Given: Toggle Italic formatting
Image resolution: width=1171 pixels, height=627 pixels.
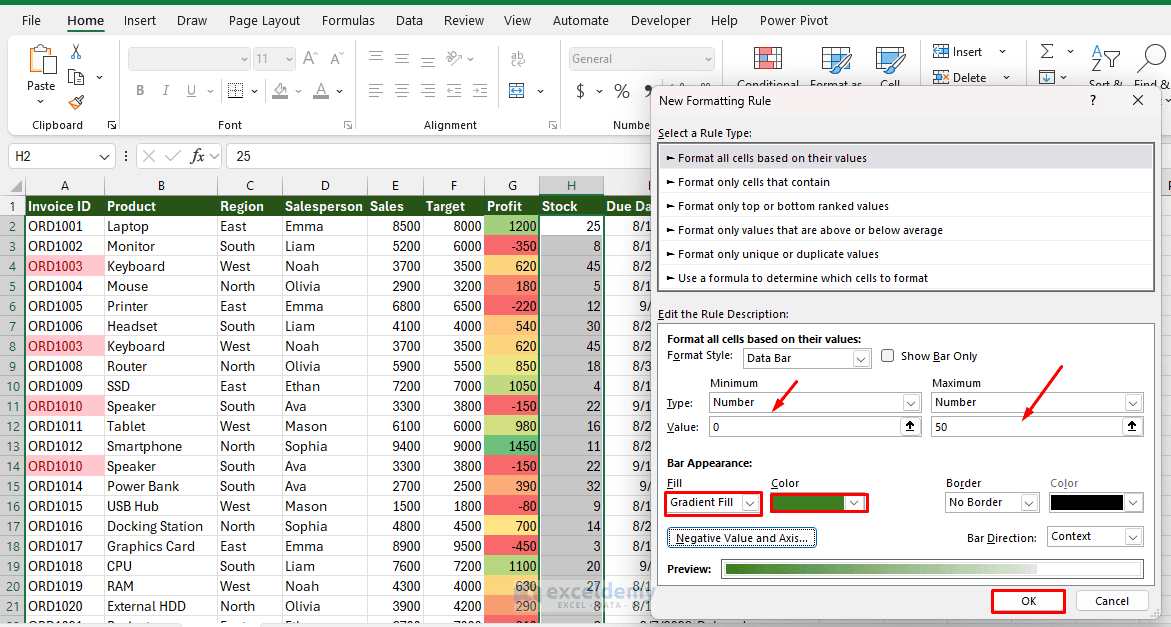Looking at the screenshot, I should click(x=165, y=90).
